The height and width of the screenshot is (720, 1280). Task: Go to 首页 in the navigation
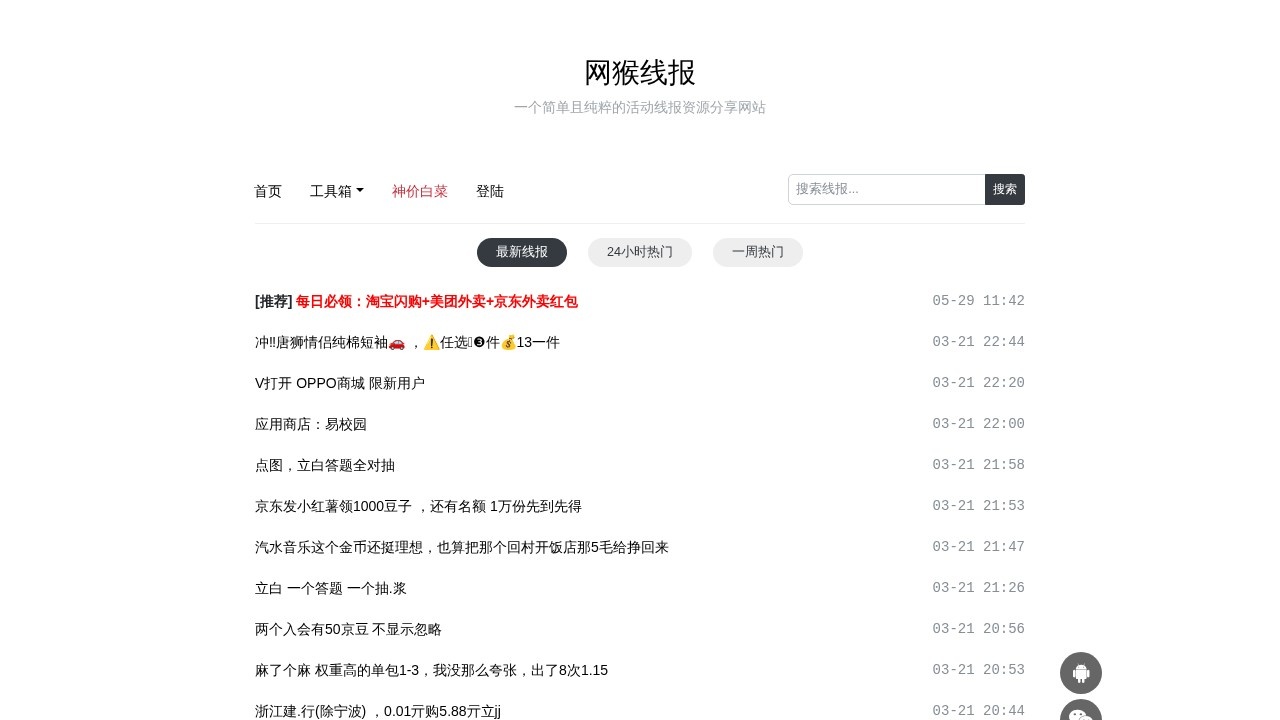(267, 191)
